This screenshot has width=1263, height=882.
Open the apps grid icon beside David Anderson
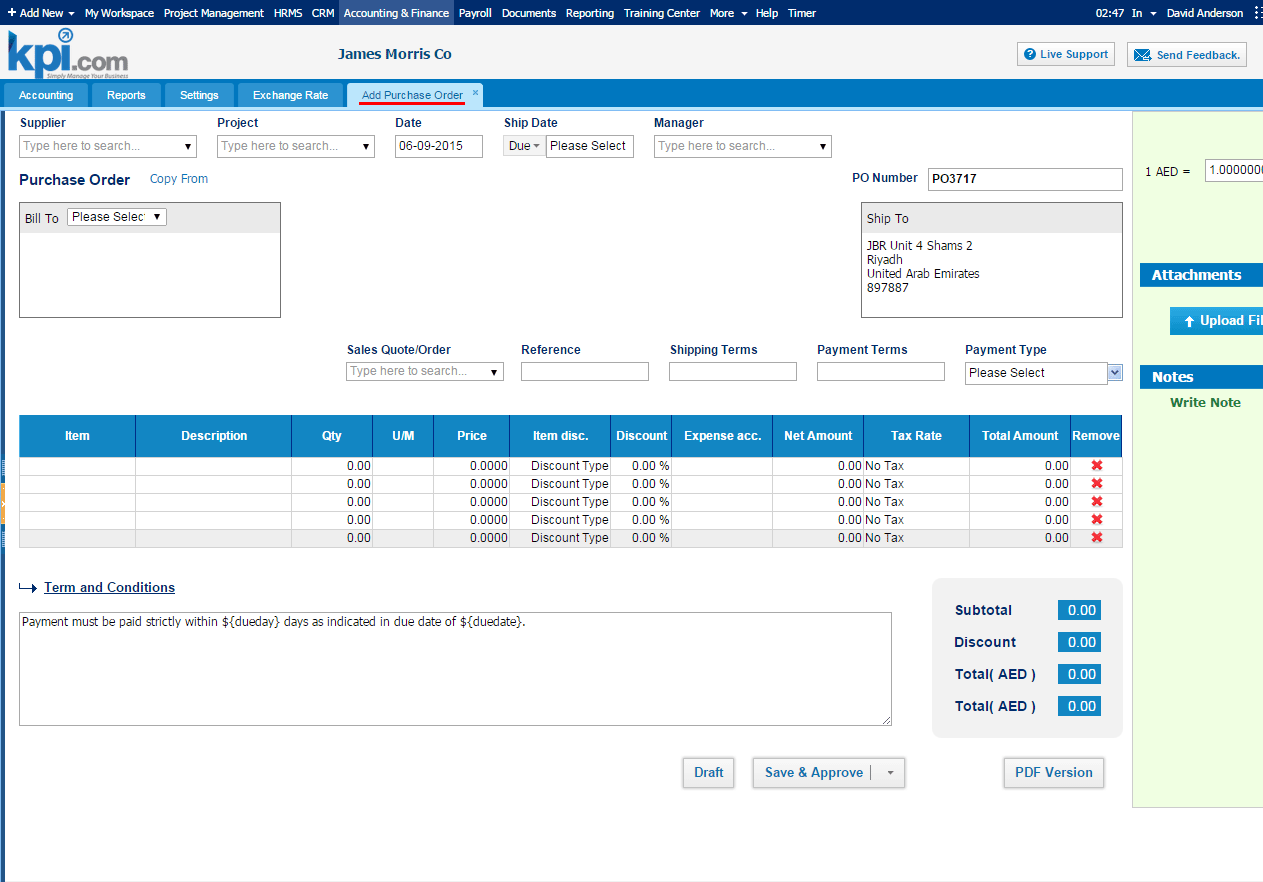[x=1257, y=13]
